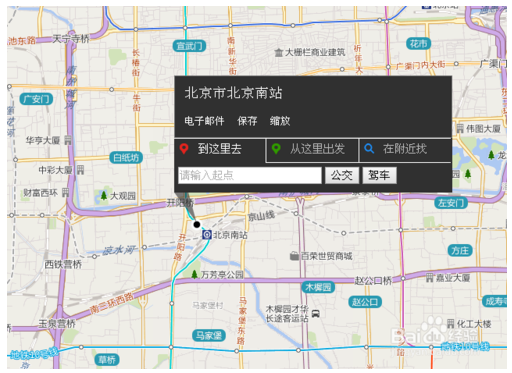Select the 白纸坊 station label
This screenshot has height=373, width=512.
tap(126, 158)
